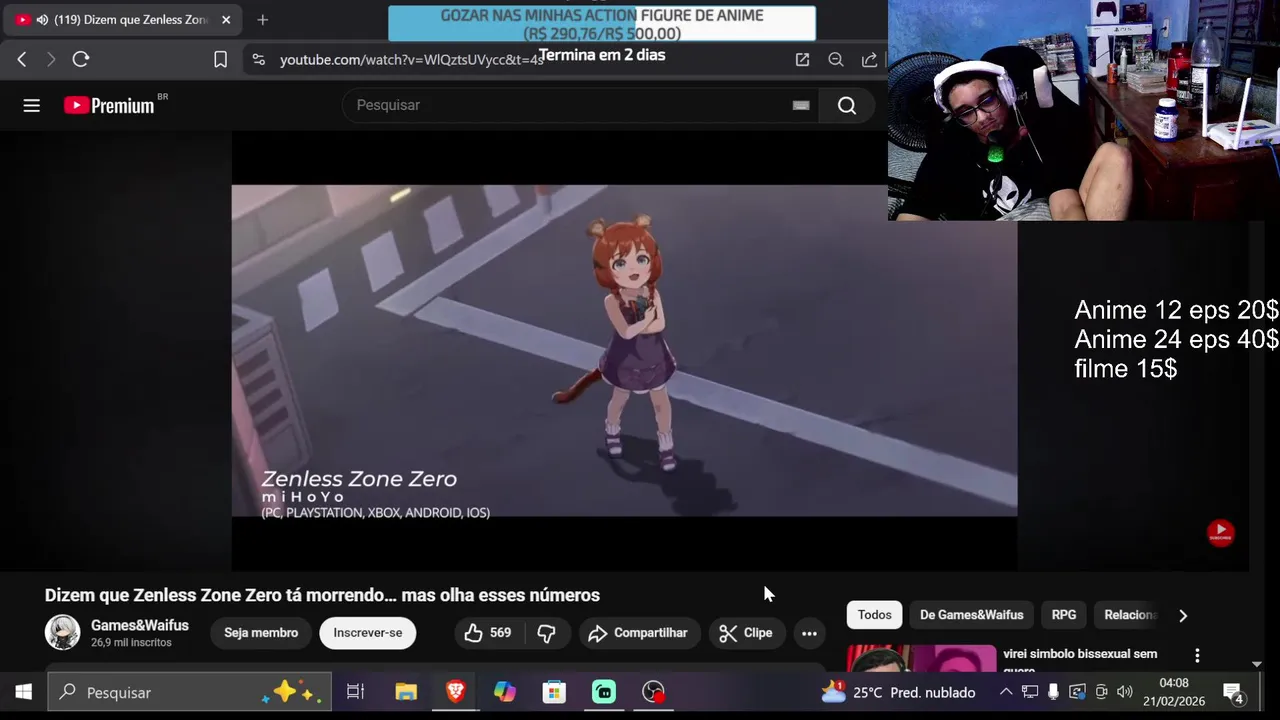Click the Windows taskbar Pesquisar search box
This screenshot has width=1280, height=720.
tap(188, 692)
